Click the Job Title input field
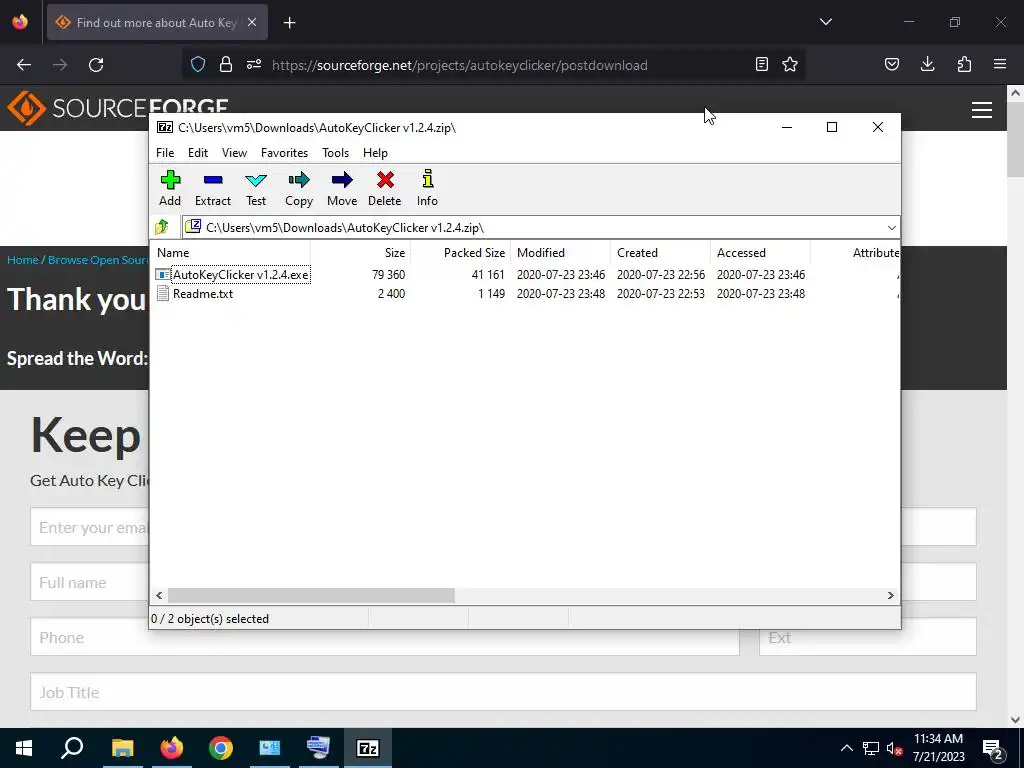The image size is (1024, 768). tap(504, 692)
